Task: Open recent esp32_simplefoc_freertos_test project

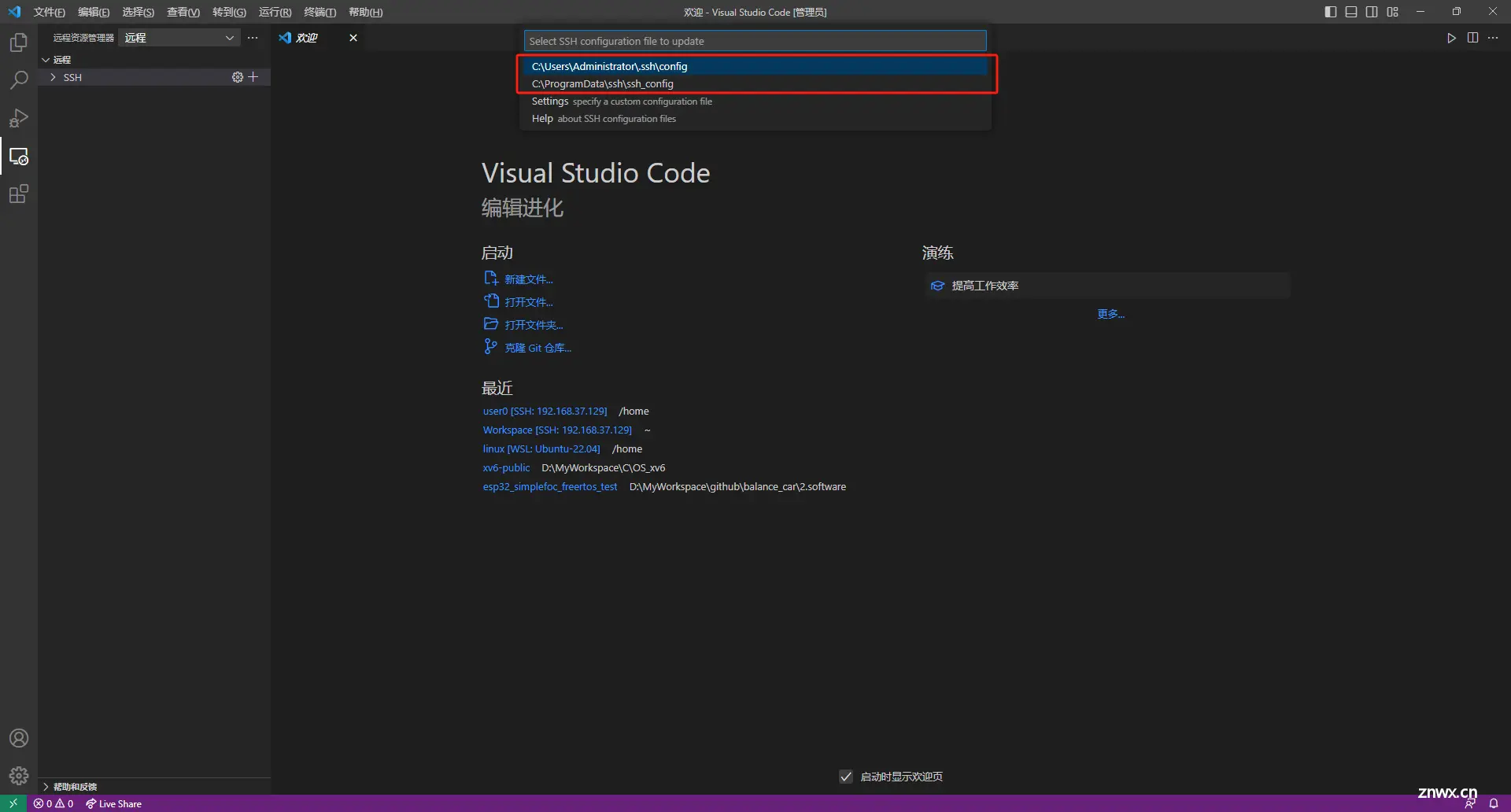Action: (x=549, y=486)
